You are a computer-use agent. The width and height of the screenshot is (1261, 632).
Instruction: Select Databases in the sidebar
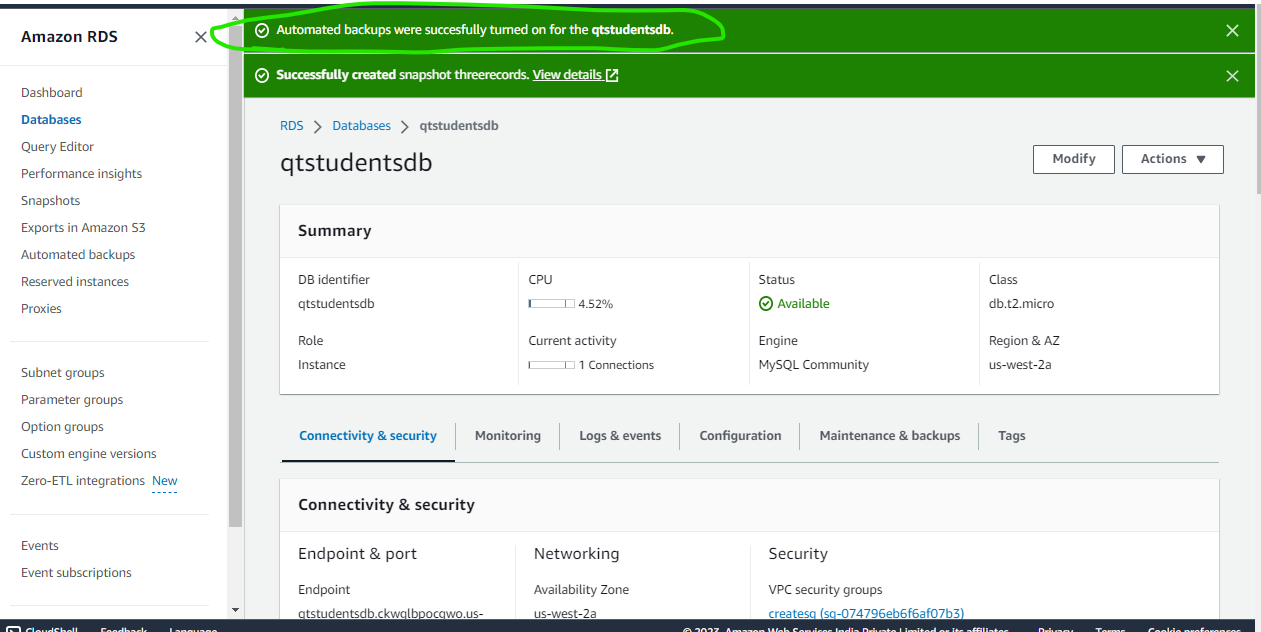pyautogui.click(x=51, y=120)
